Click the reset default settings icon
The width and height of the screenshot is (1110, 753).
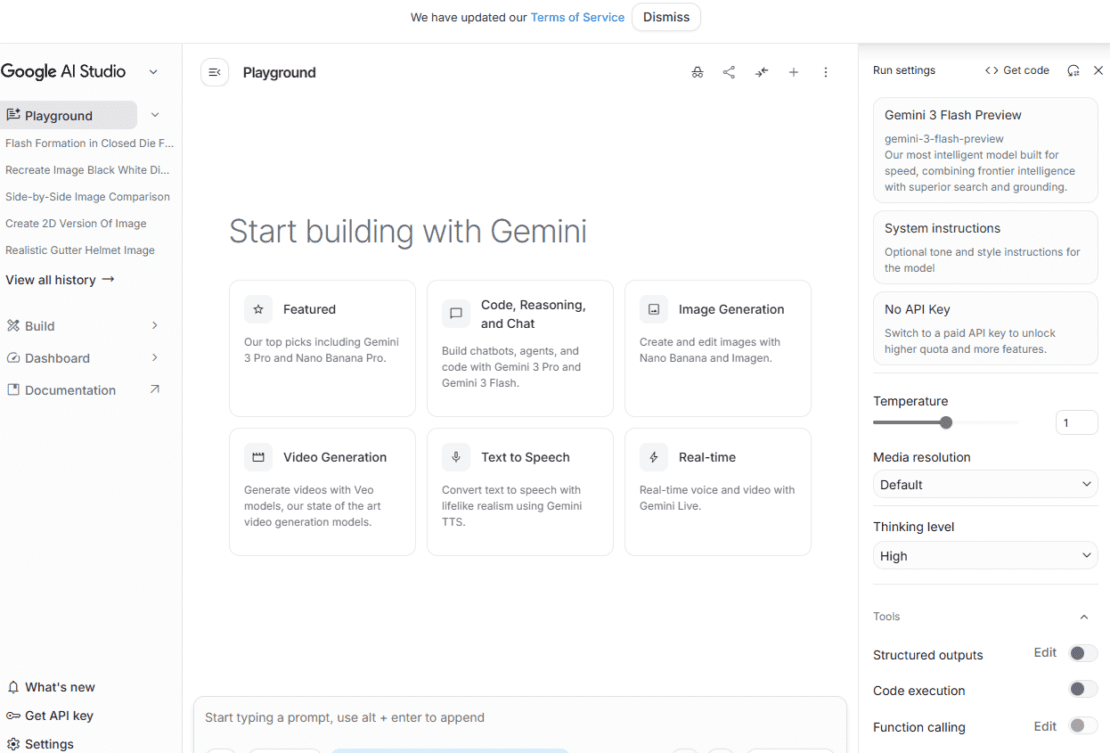(1073, 71)
